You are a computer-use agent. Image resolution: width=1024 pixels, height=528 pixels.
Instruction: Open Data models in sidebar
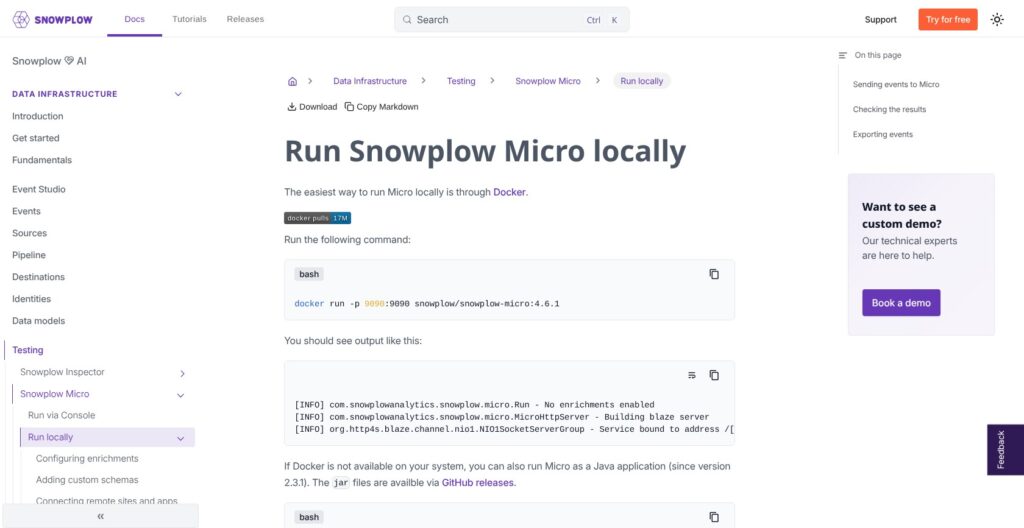tap(39, 321)
